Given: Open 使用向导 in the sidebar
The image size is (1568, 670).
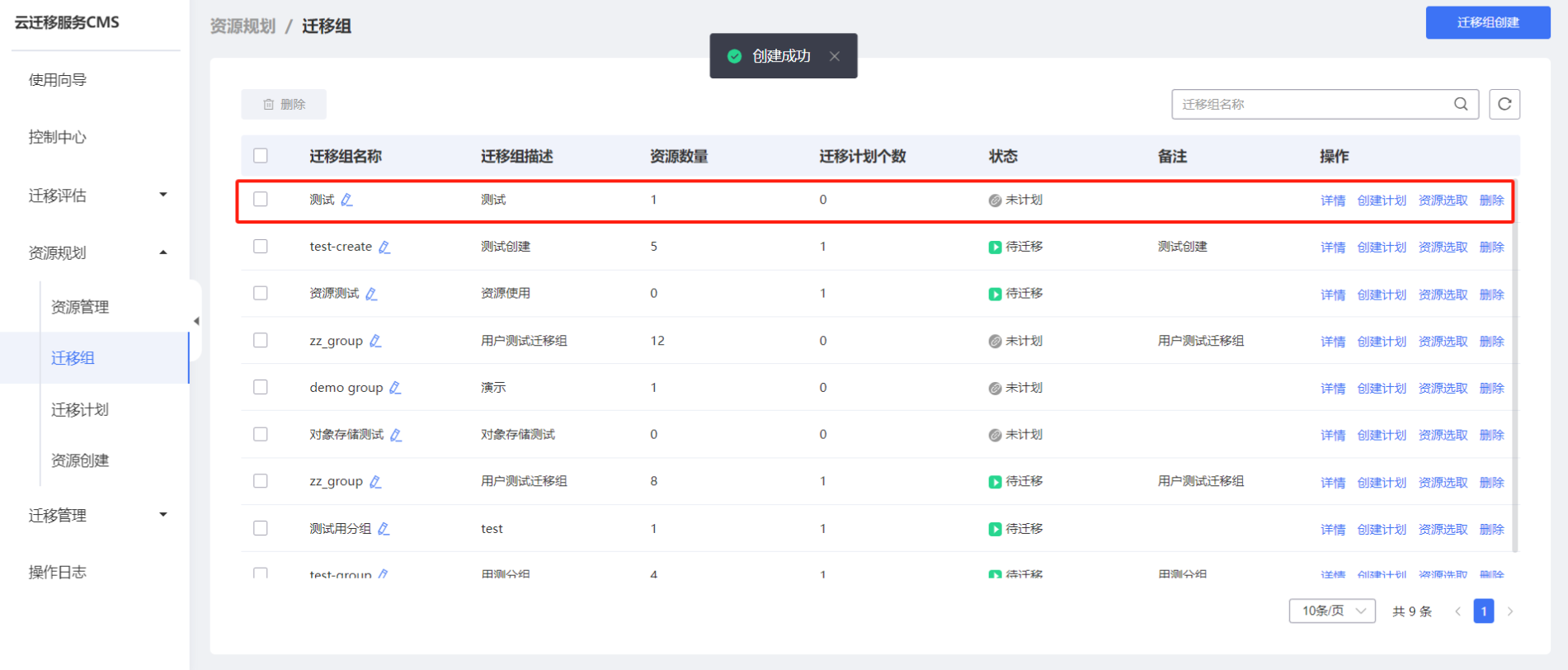Looking at the screenshot, I should pos(58,80).
